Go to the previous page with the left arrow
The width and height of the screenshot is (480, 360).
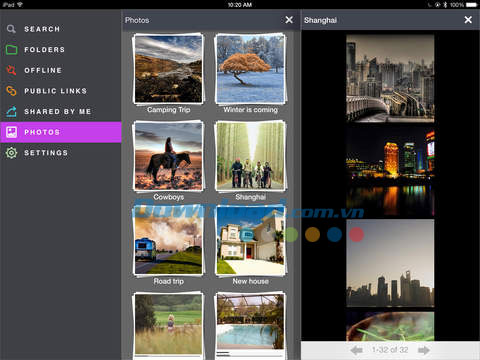tap(357, 350)
